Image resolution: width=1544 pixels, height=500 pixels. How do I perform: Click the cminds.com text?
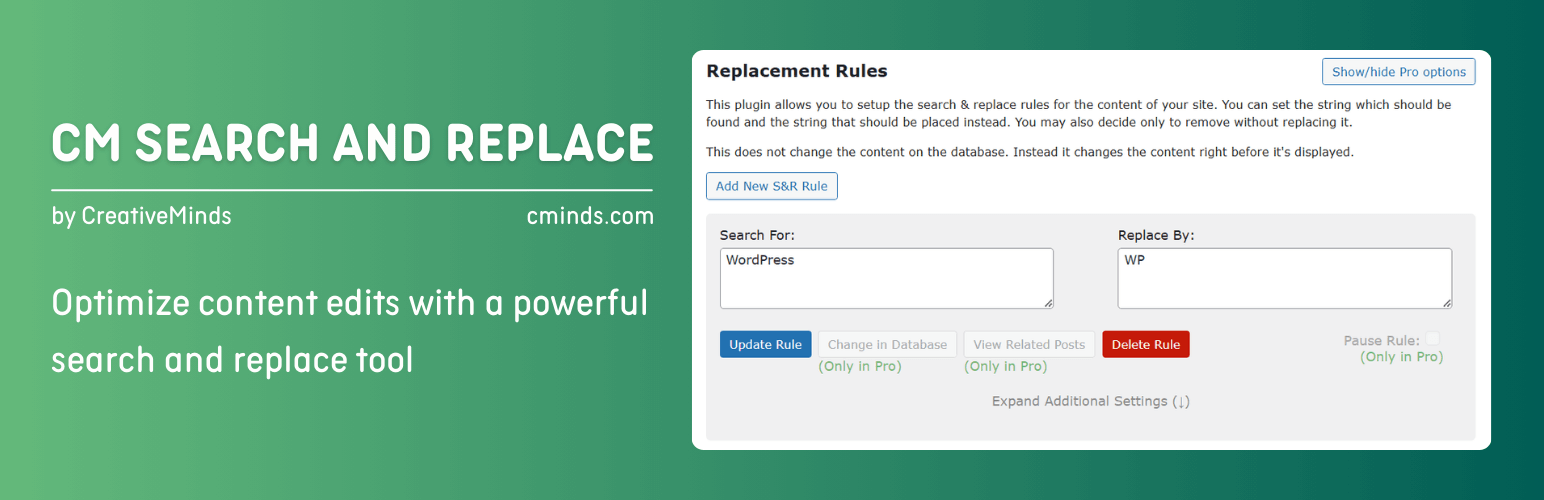click(590, 215)
